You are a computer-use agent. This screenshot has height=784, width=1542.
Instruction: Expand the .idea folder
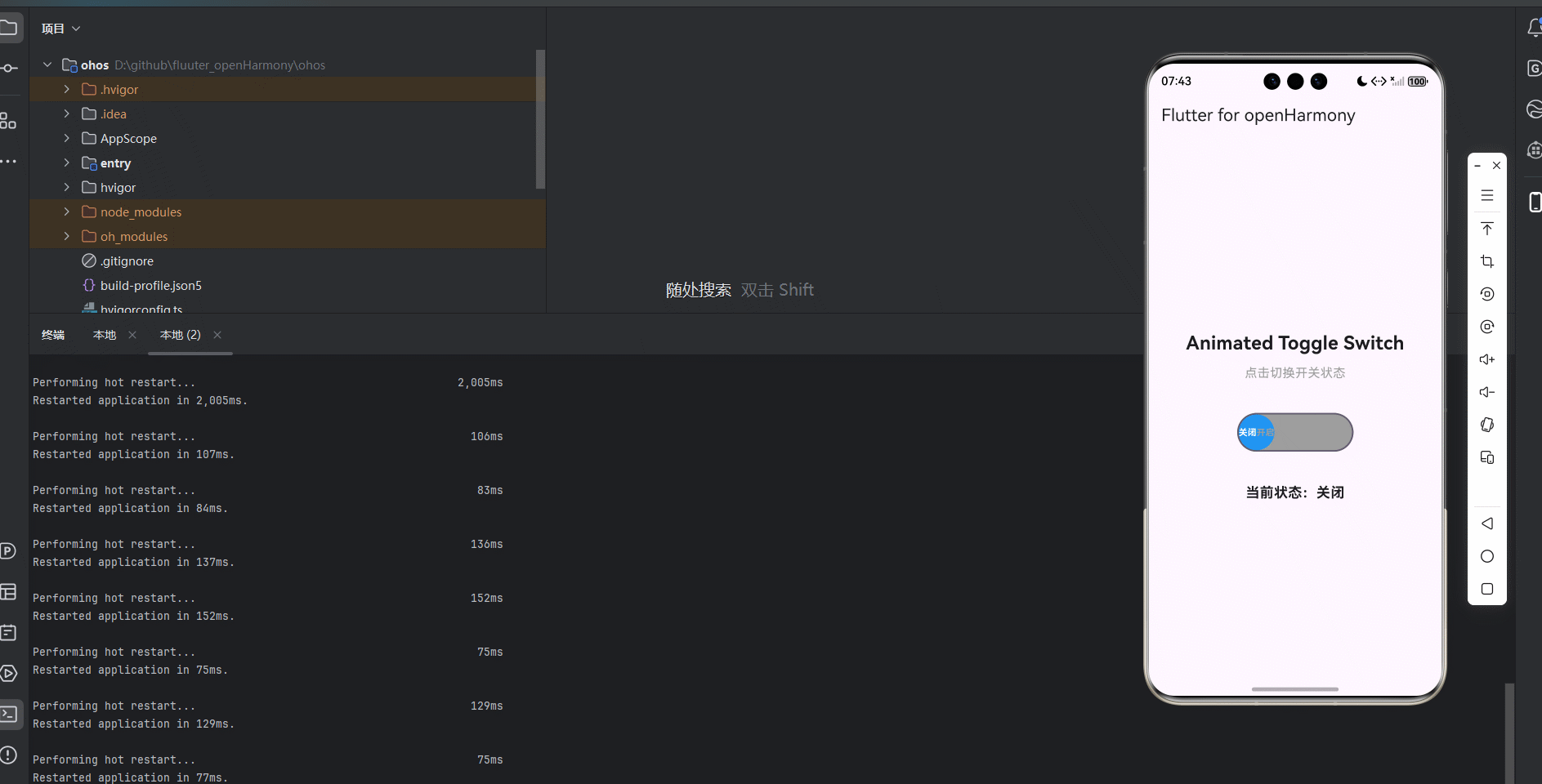(x=67, y=114)
